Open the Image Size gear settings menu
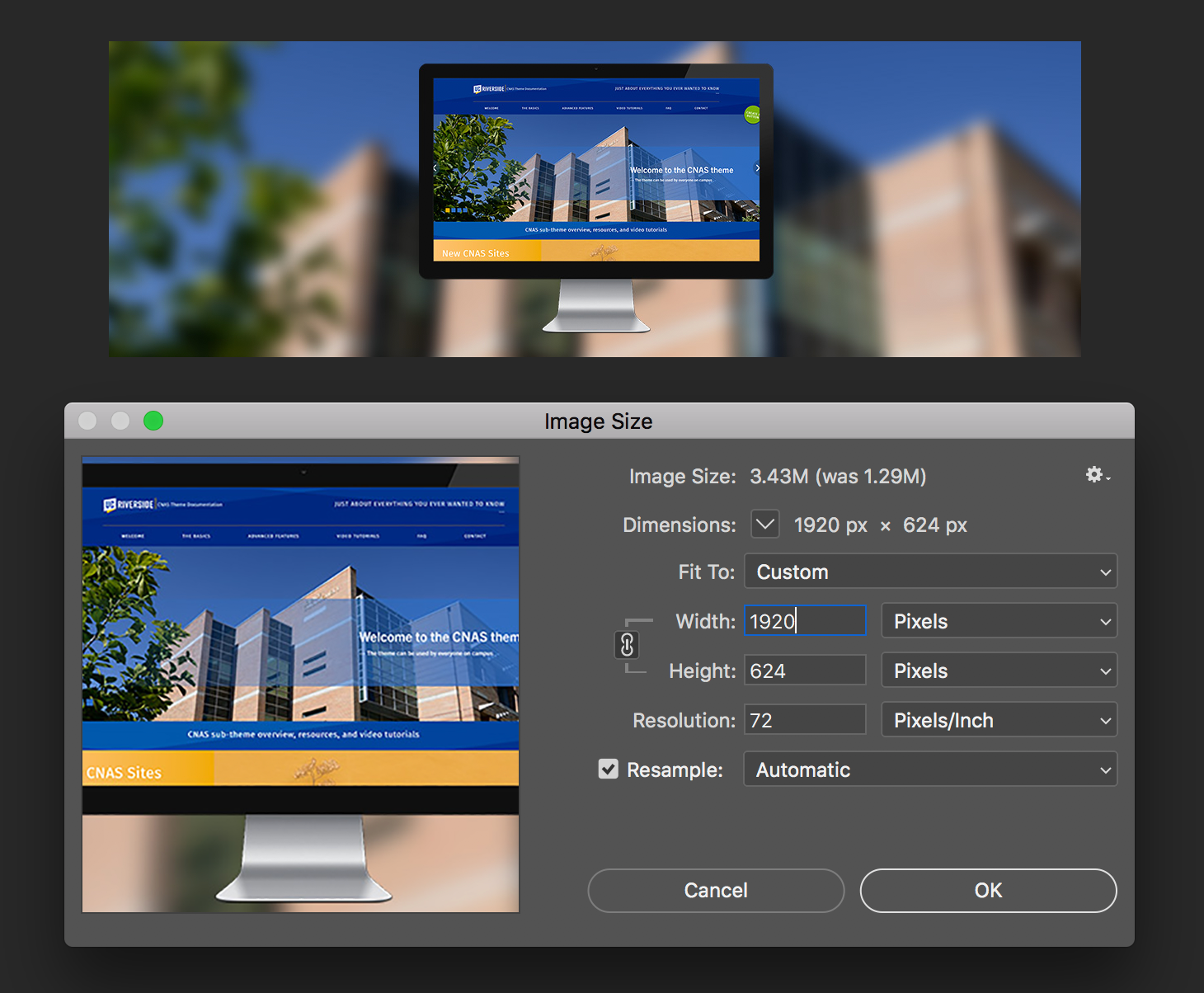 (1097, 475)
